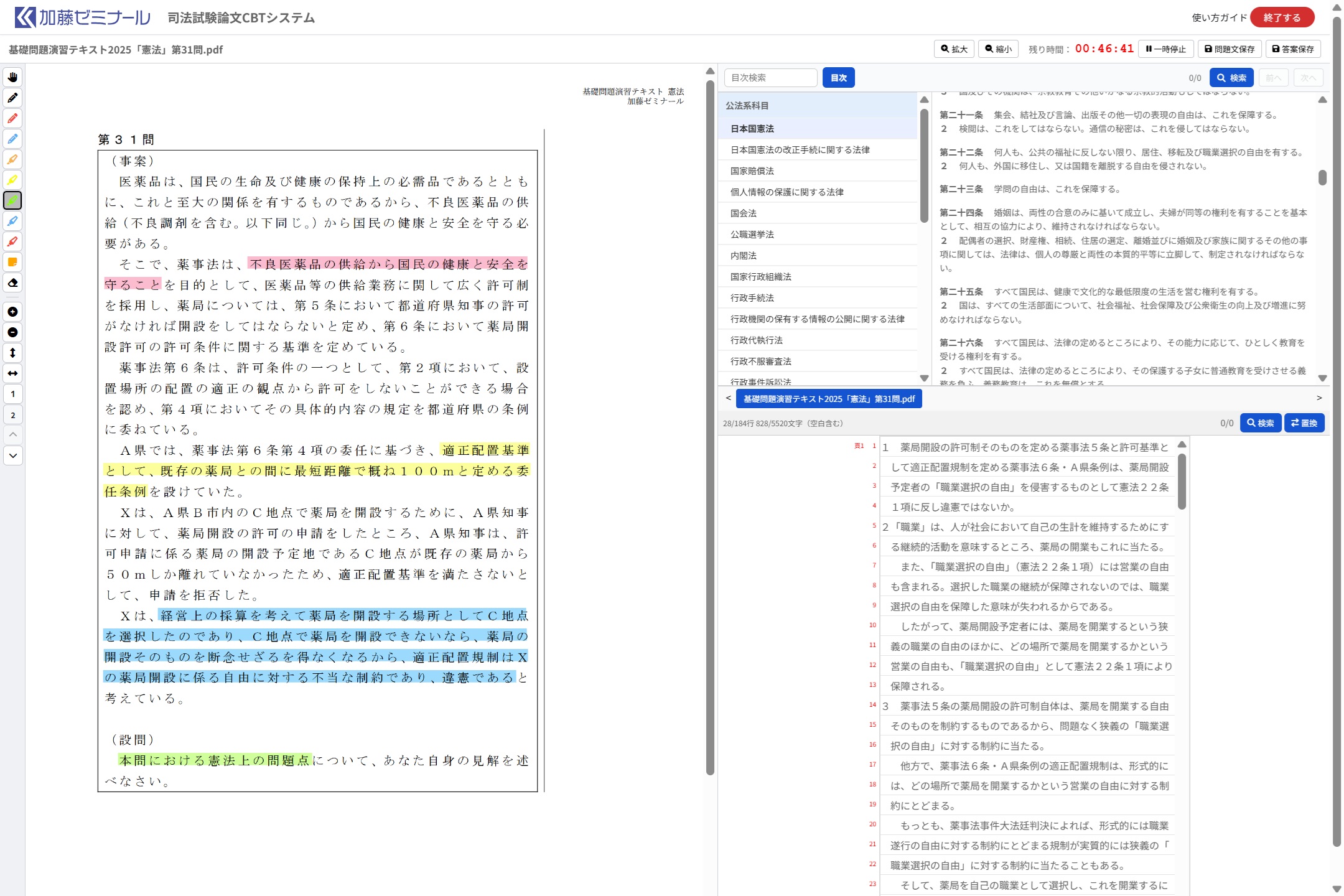1344x896 pixels.
Task: Click the 答案保存 button
Action: point(1292,49)
